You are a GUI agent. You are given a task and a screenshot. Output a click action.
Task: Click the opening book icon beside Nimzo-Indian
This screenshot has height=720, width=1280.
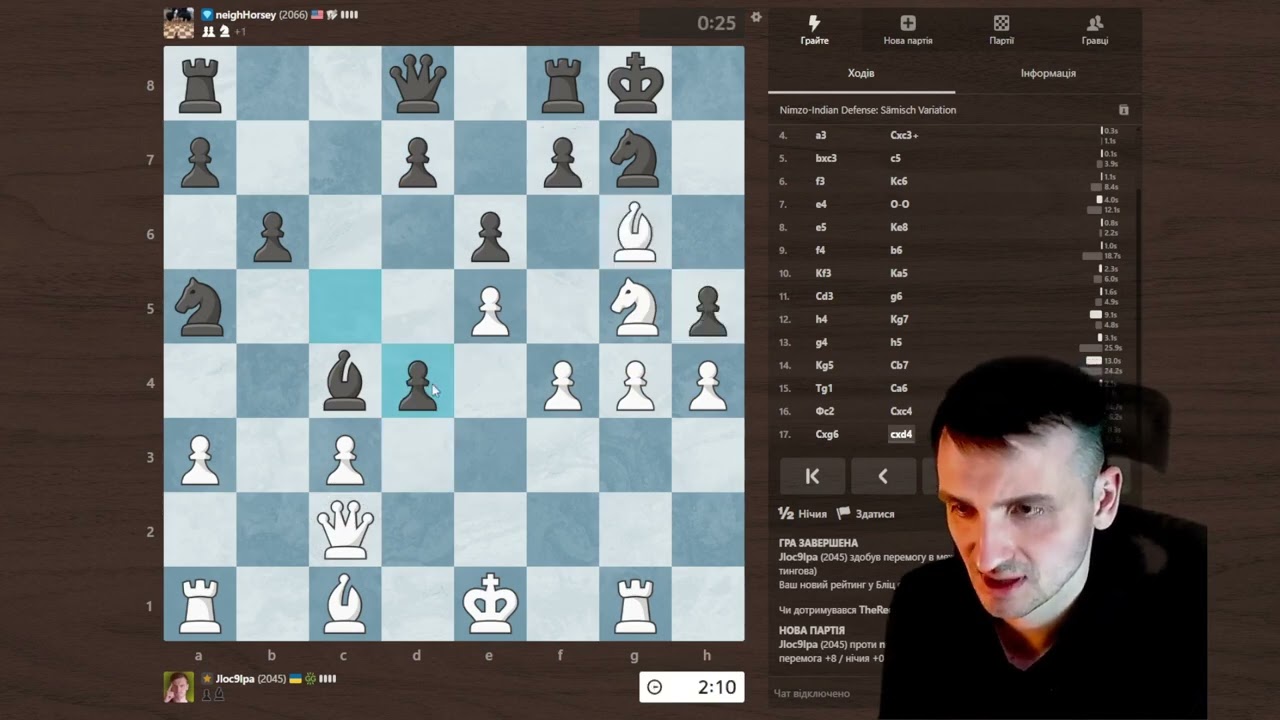1123,110
